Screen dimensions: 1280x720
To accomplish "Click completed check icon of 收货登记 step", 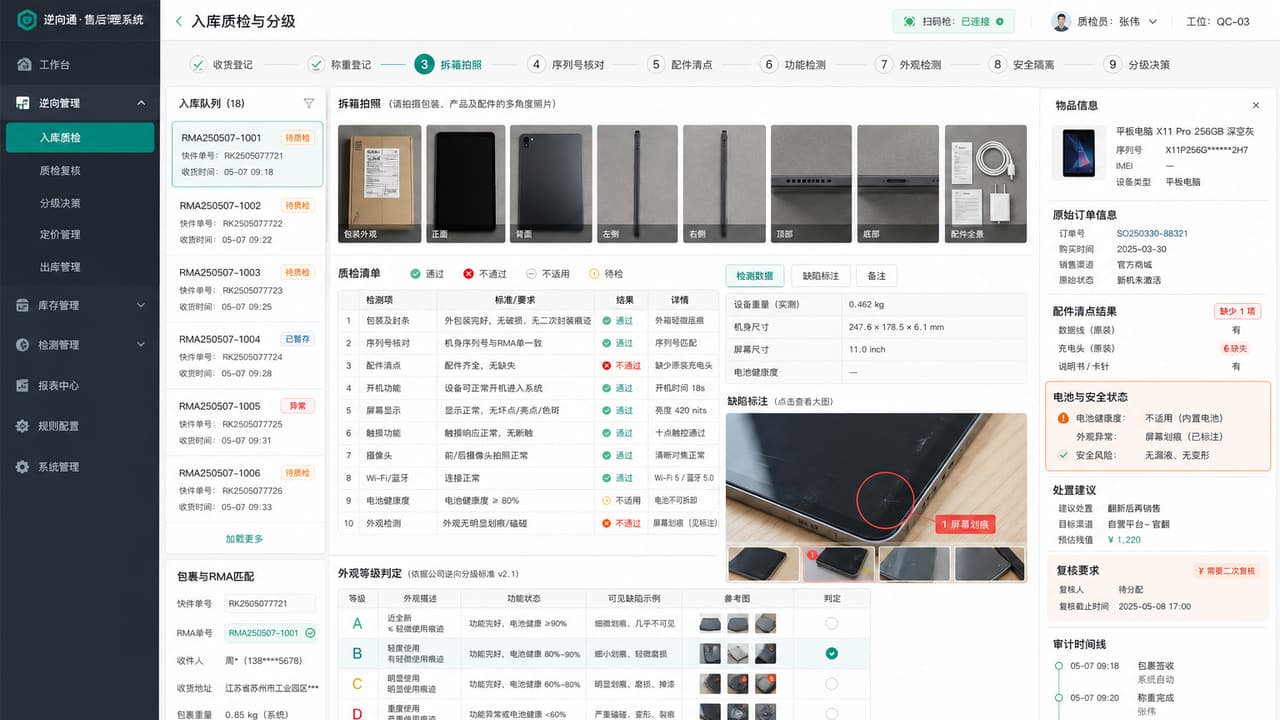I will [198, 64].
